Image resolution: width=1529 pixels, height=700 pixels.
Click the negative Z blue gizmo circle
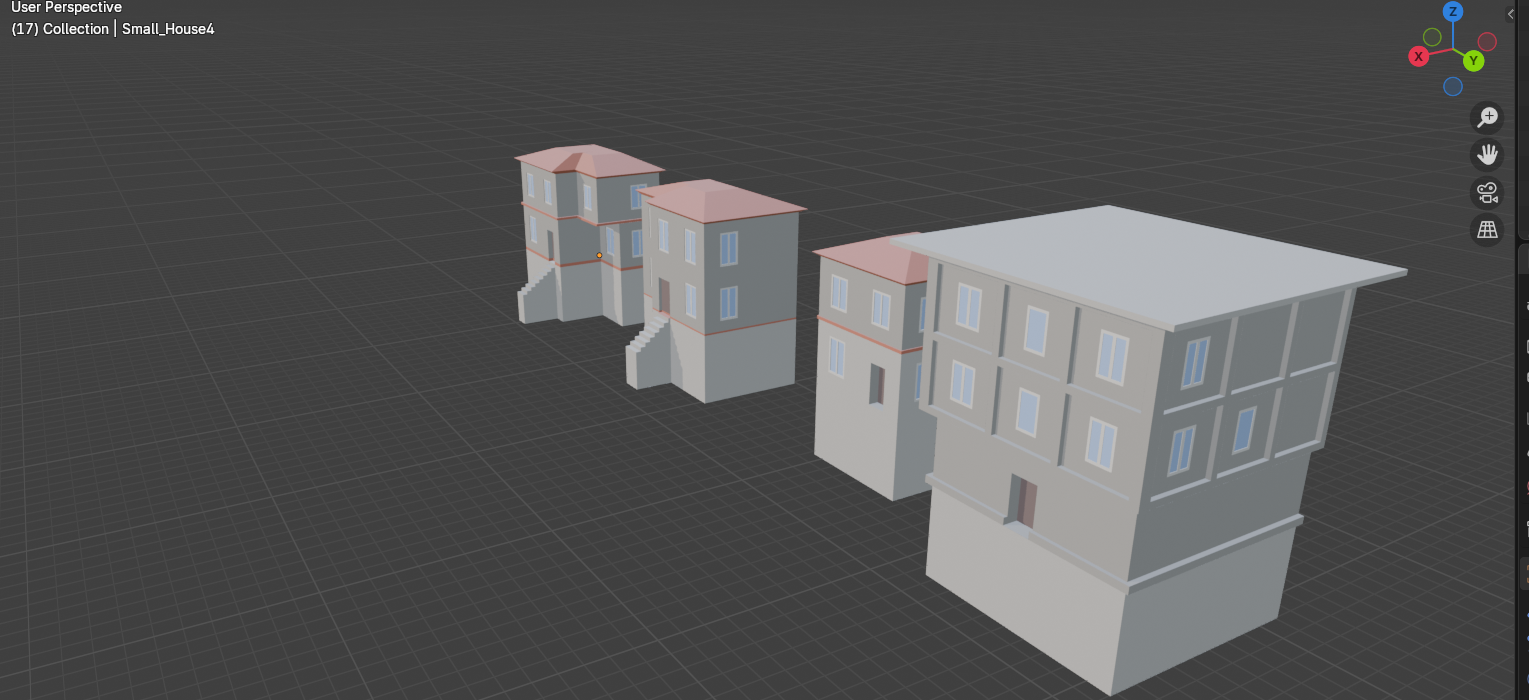tap(1453, 87)
